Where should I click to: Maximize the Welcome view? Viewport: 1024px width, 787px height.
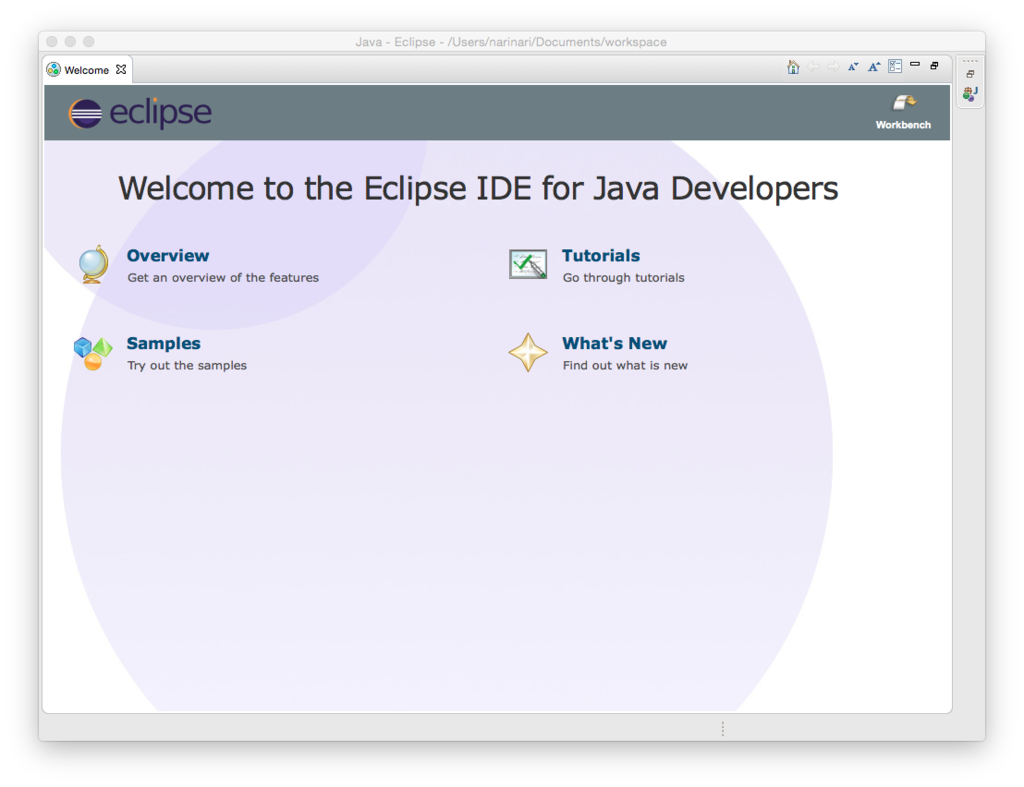[x=935, y=66]
